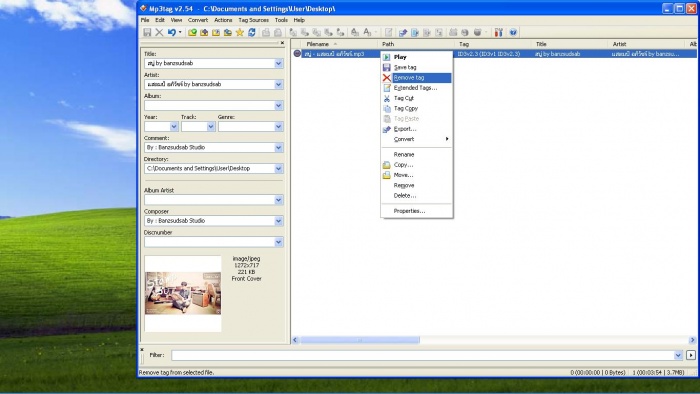Expand the Genre field dropdown
Screen dimensions: 700x394
(x=279, y=127)
